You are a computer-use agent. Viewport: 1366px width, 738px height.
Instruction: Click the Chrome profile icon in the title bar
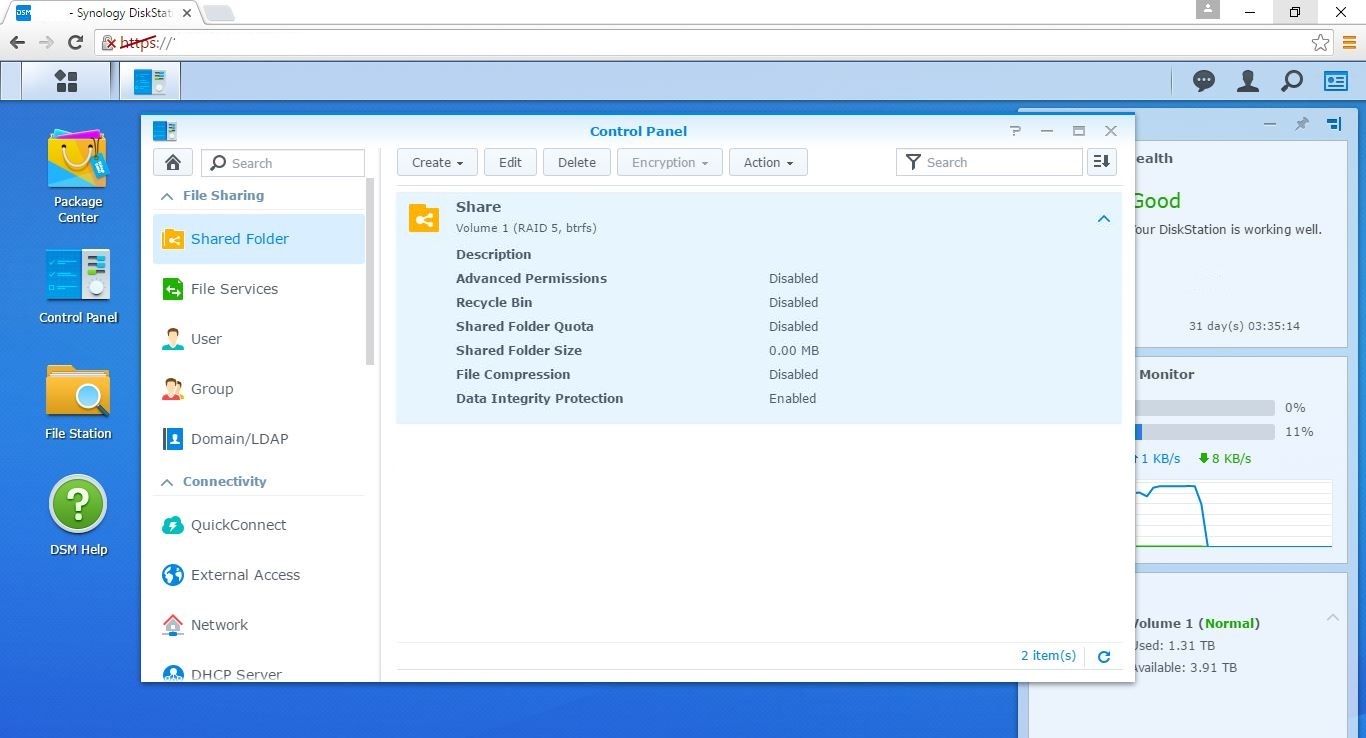click(x=1207, y=10)
